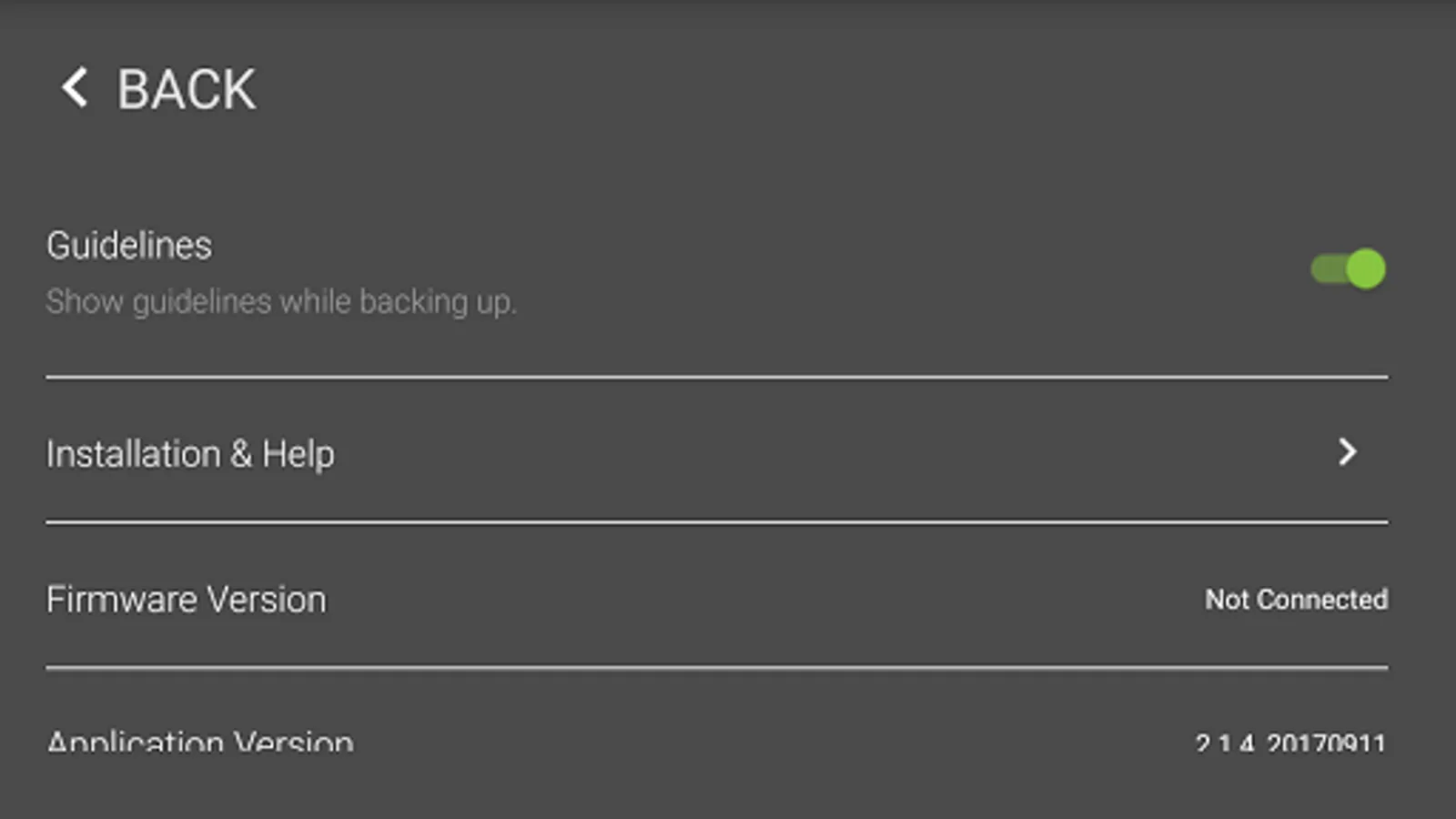Image resolution: width=1456 pixels, height=819 pixels.
Task: Click the Guidelines setting title
Action: pos(129,246)
